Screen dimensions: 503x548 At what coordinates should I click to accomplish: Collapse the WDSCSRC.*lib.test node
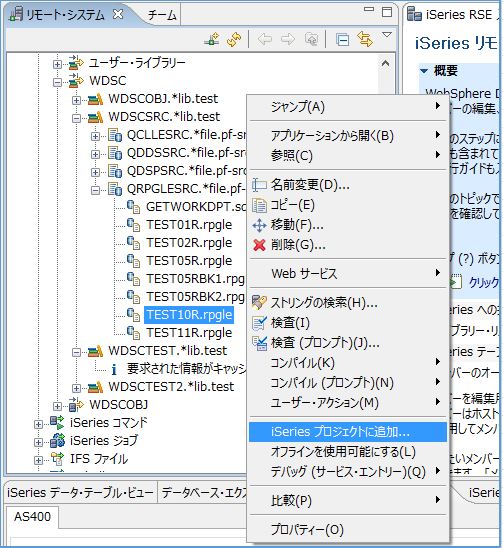click(x=76, y=118)
